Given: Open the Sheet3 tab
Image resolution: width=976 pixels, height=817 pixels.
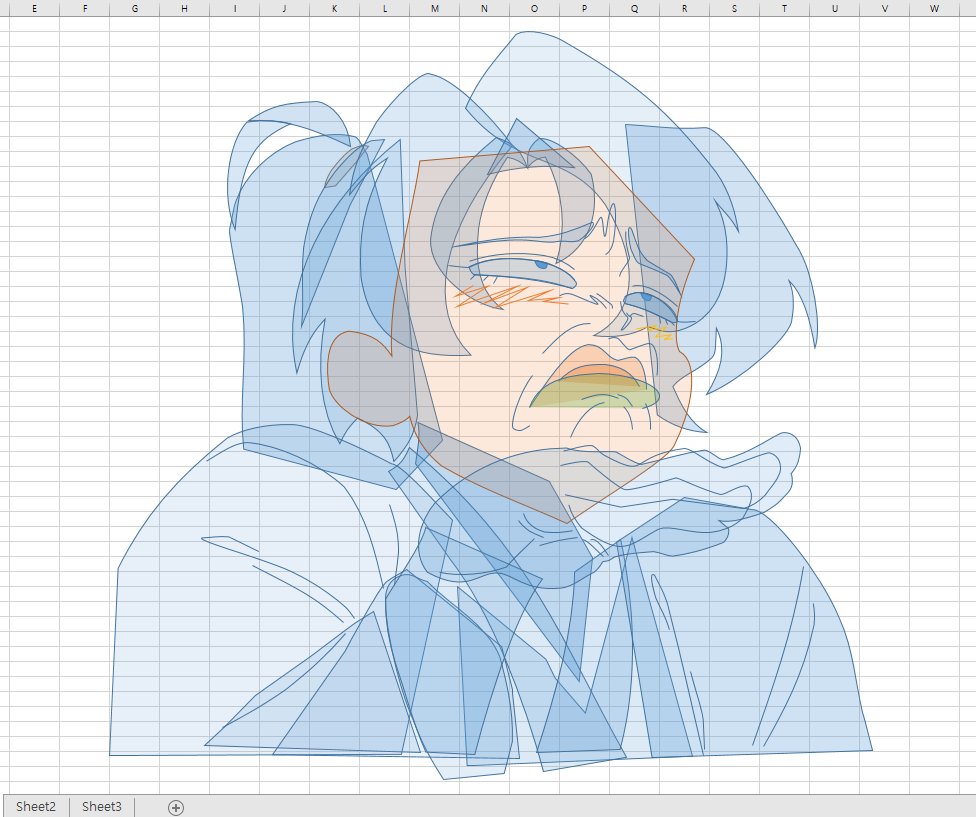Looking at the screenshot, I should [x=102, y=806].
